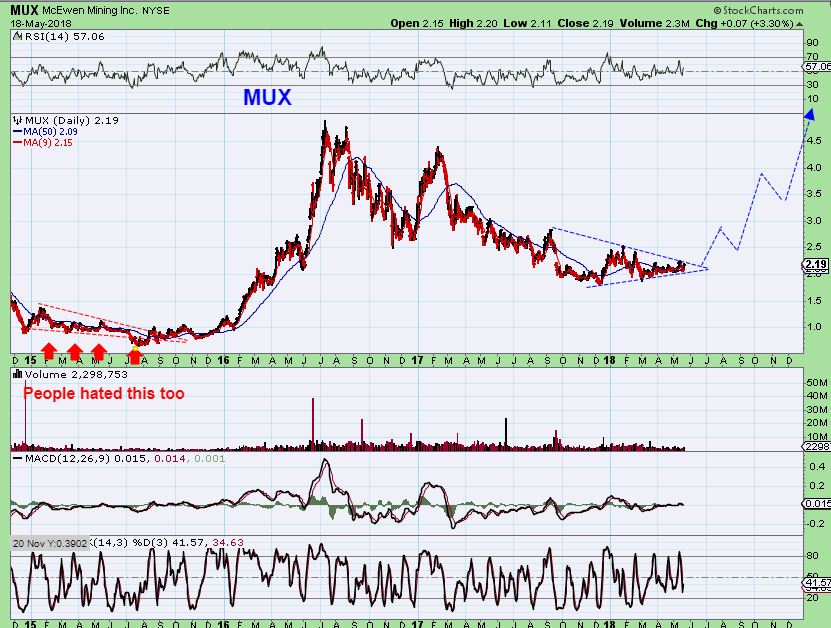Screen dimensions: 831x628
Task: Click the MACD signal value '0.014'
Action: [x=170, y=458]
